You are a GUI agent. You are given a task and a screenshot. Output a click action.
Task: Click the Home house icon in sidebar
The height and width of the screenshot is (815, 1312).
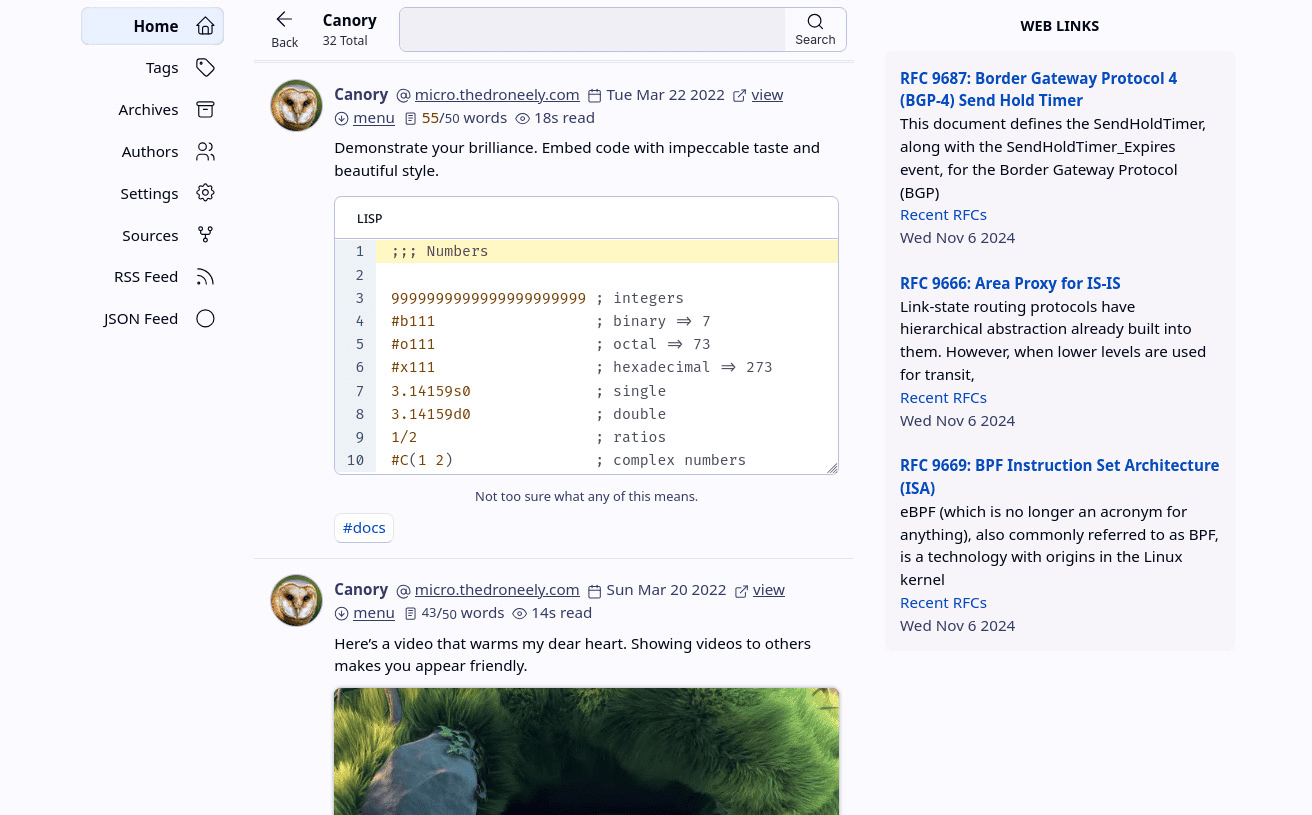pos(205,26)
